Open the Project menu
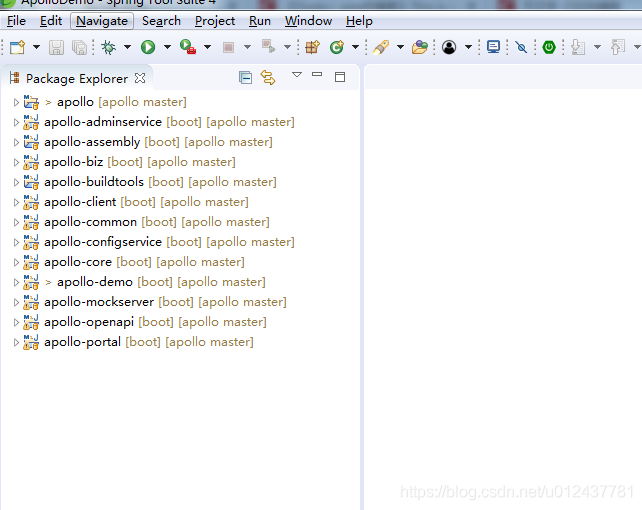Screen dimensions: 642x510 click(215, 21)
